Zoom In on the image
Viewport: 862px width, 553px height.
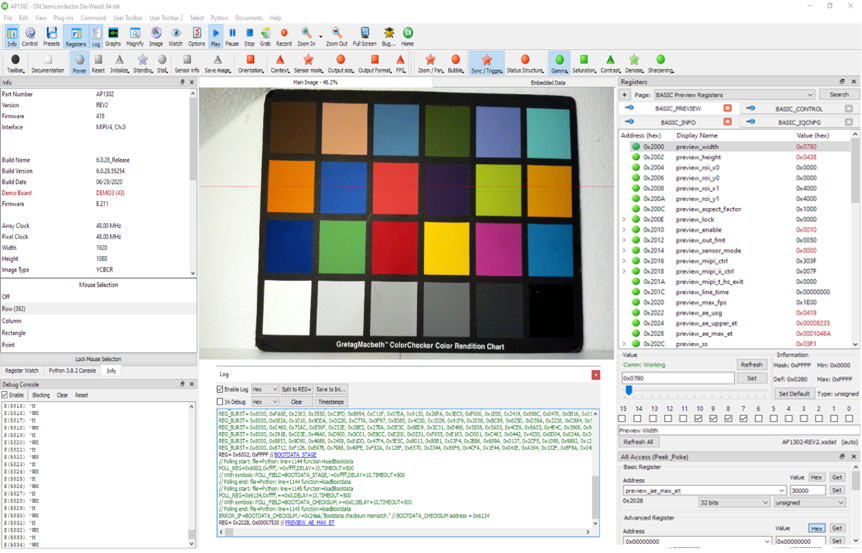(306, 36)
